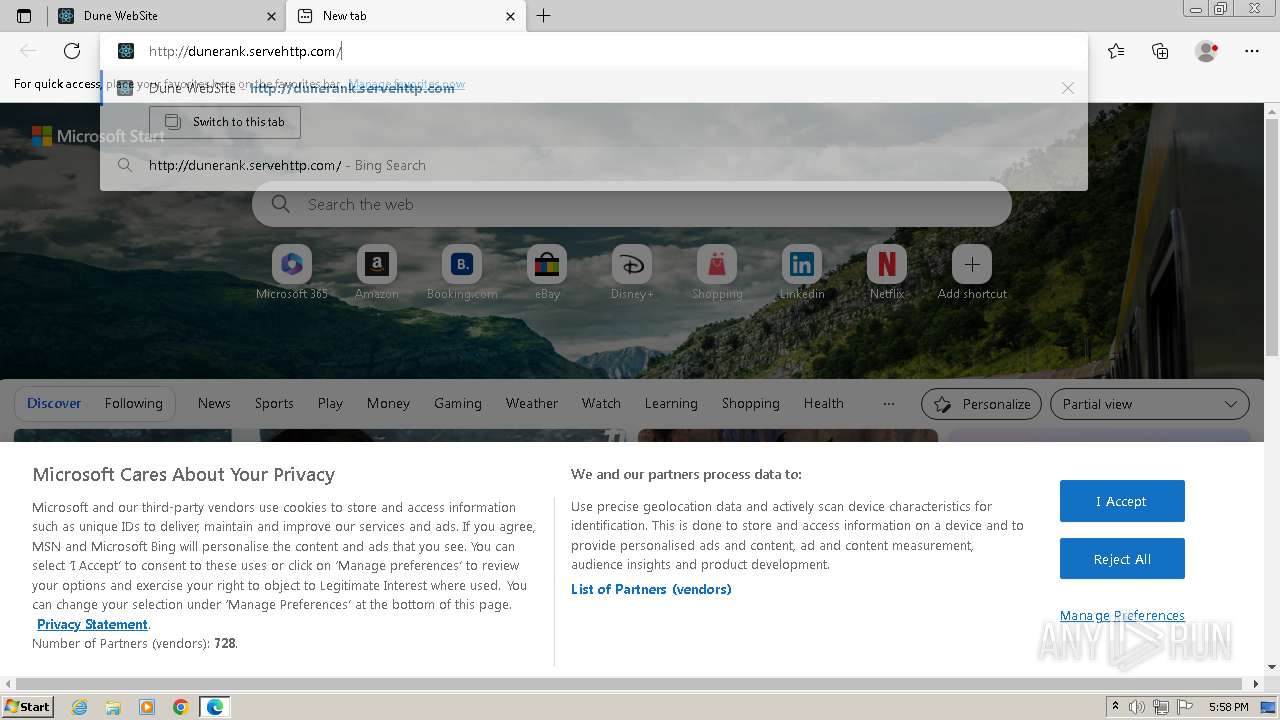Screen dimensions: 1280x720
Task: Select the Discover feed tab
Action: [x=54, y=404]
